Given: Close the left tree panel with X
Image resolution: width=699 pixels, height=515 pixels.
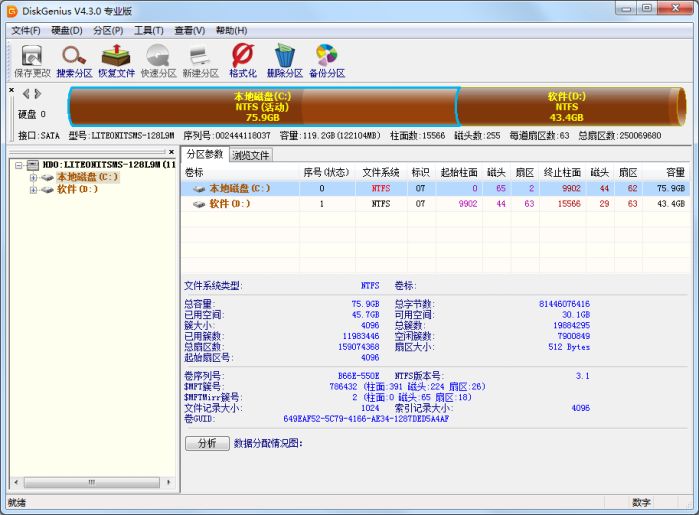Looking at the screenshot, I should click(x=172, y=152).
